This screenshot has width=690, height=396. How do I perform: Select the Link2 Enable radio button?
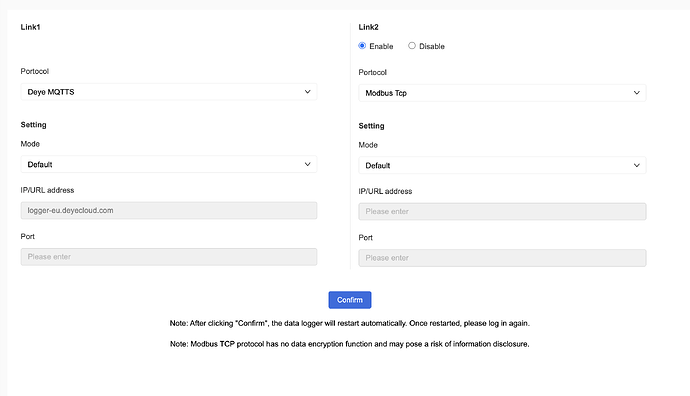(x=362, y=46)
